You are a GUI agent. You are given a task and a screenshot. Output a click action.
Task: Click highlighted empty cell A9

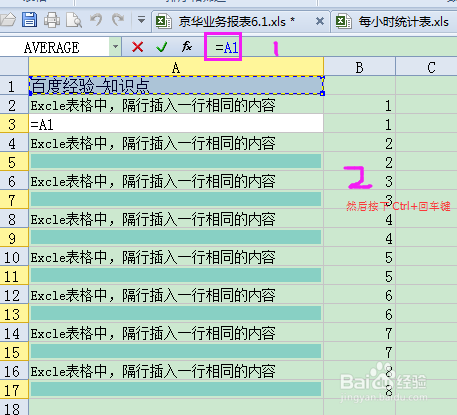pos(176,238)
